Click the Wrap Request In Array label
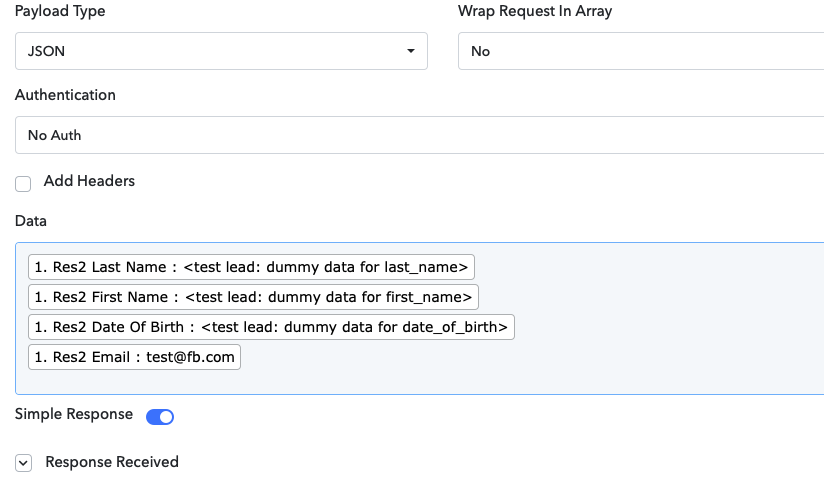This screenshot has width=824, height=487. click(535, 12)
